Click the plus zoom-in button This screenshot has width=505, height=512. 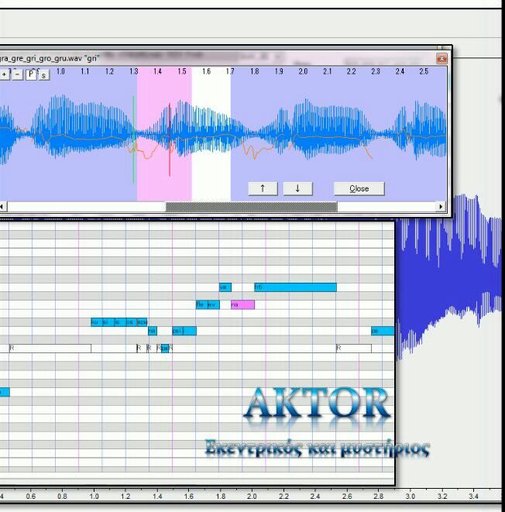click(4, 74)
